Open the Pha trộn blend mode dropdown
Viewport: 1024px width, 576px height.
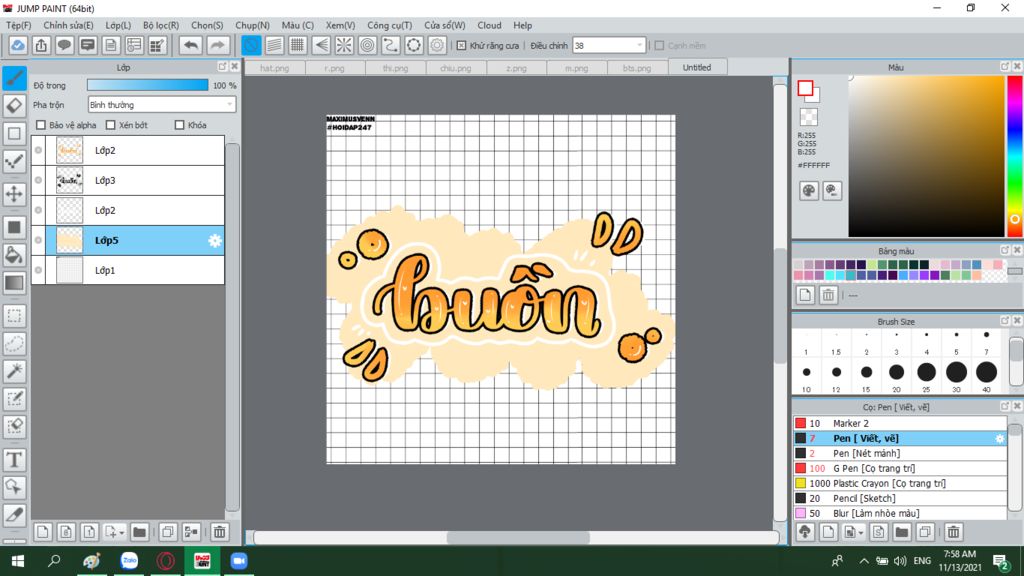[x=162, y=104]
